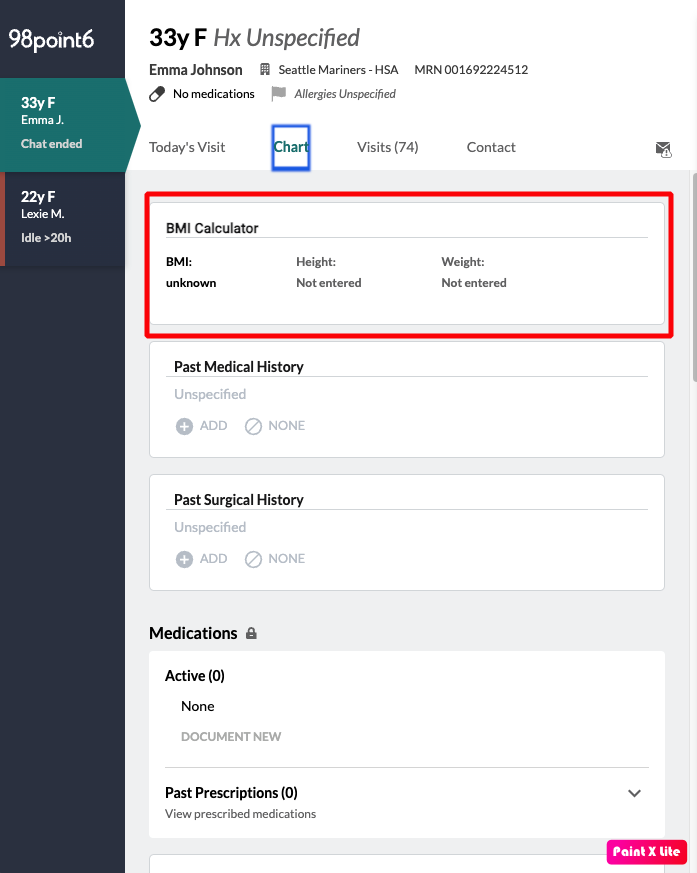The width and height of the screenshot is (697, 873).
Task: Mark Past Surgical History as None
Action: [275, 559]
